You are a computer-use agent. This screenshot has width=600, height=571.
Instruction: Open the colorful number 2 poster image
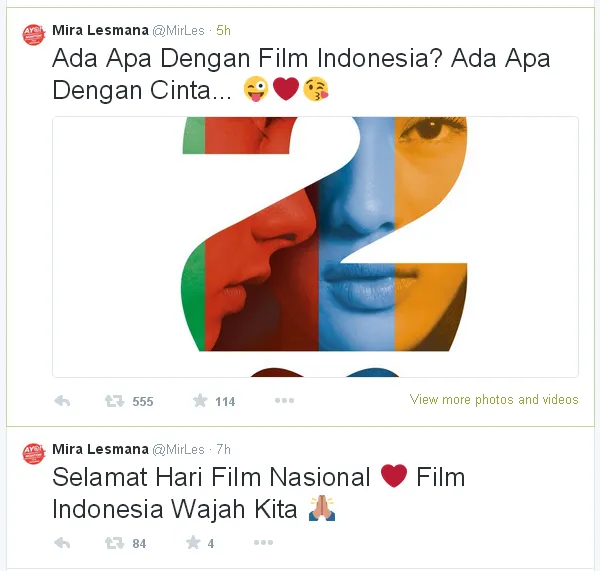pos(315,247)
